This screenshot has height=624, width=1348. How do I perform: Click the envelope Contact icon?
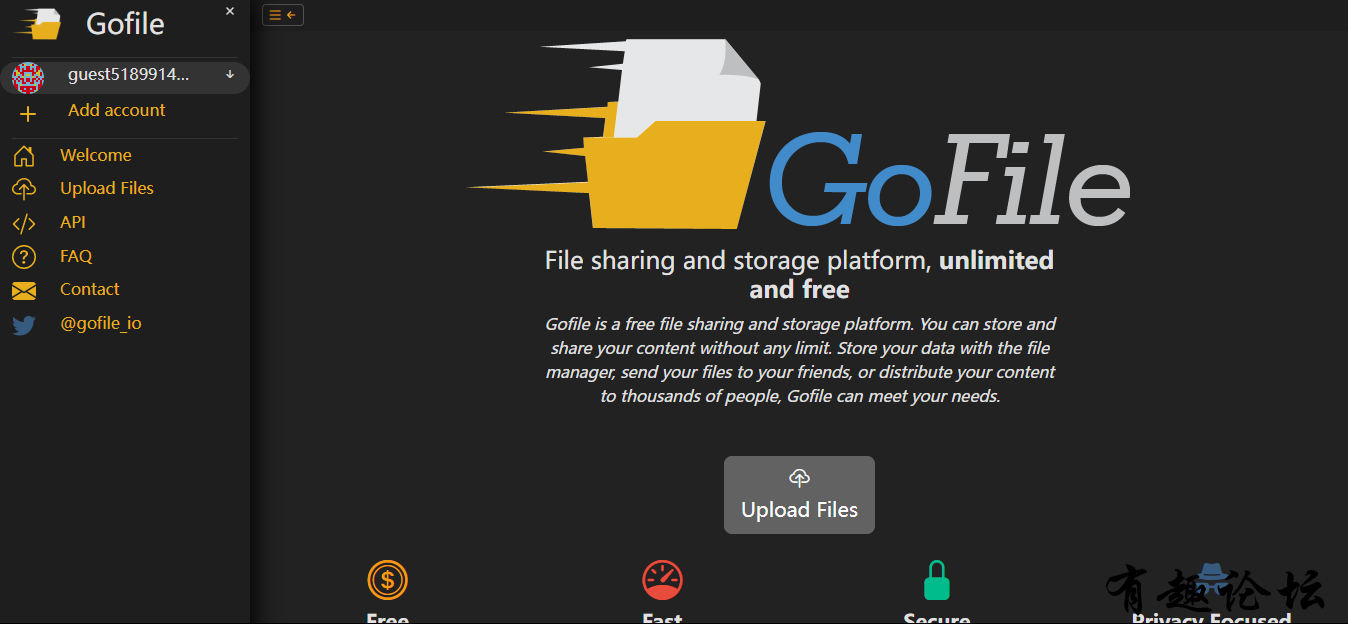(x=24, y=291)
